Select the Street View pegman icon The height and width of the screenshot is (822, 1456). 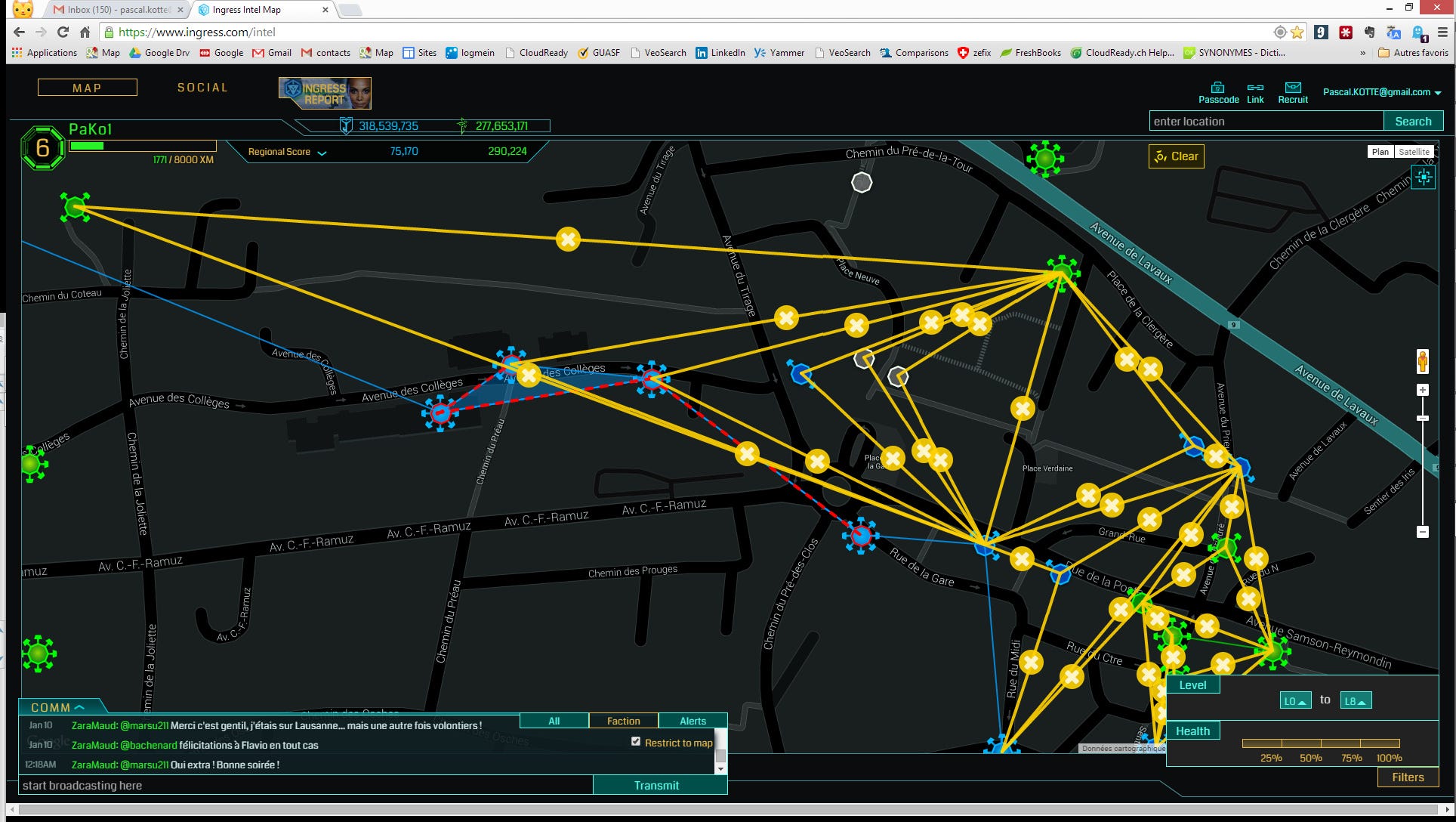1423,362
